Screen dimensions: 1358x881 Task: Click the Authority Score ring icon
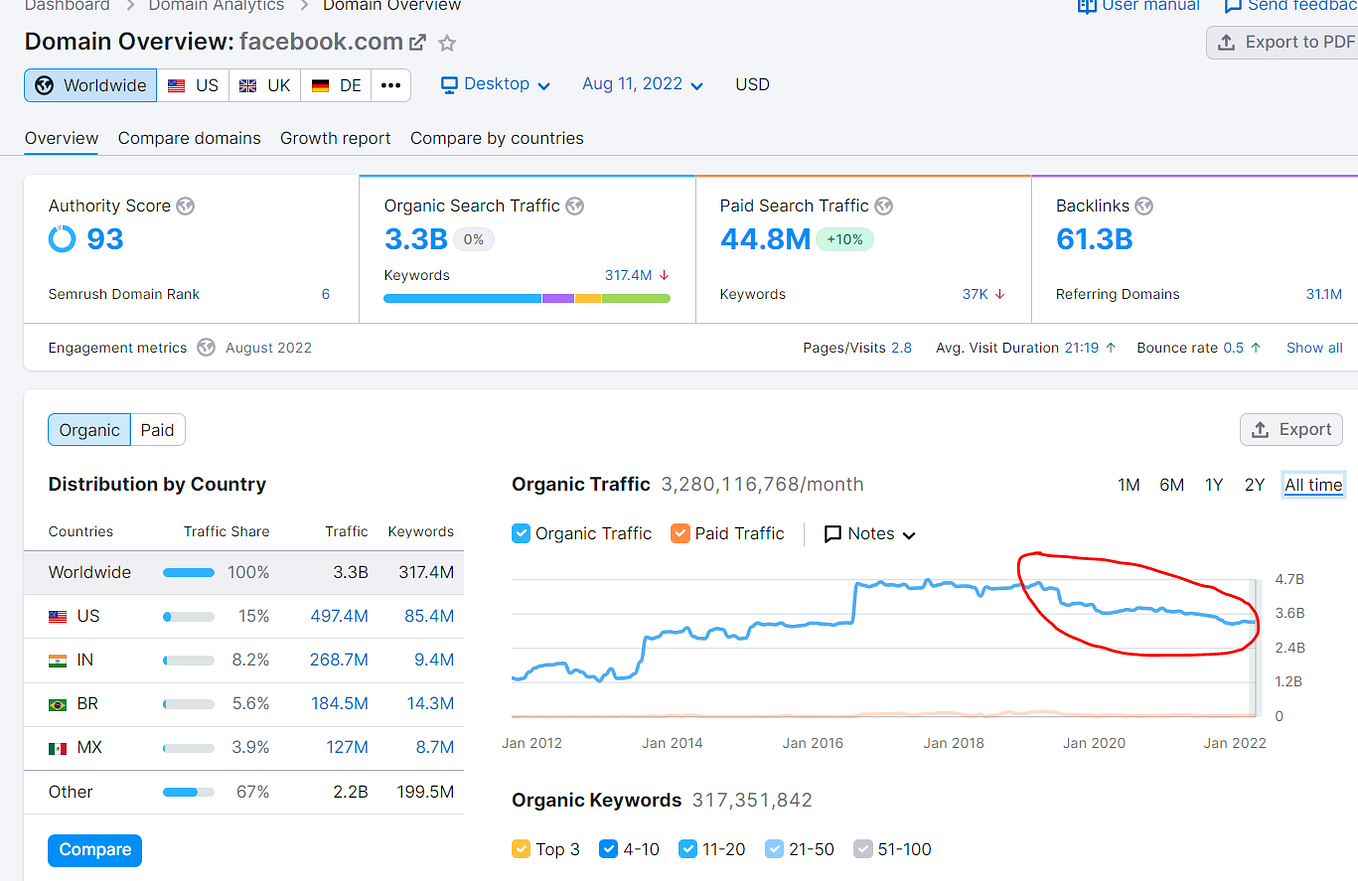click(62, 239)
